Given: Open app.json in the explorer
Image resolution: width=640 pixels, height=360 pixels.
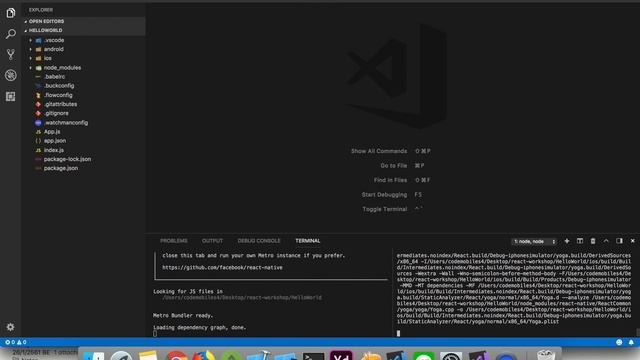Looking at the screenshot, I should 55,141.
